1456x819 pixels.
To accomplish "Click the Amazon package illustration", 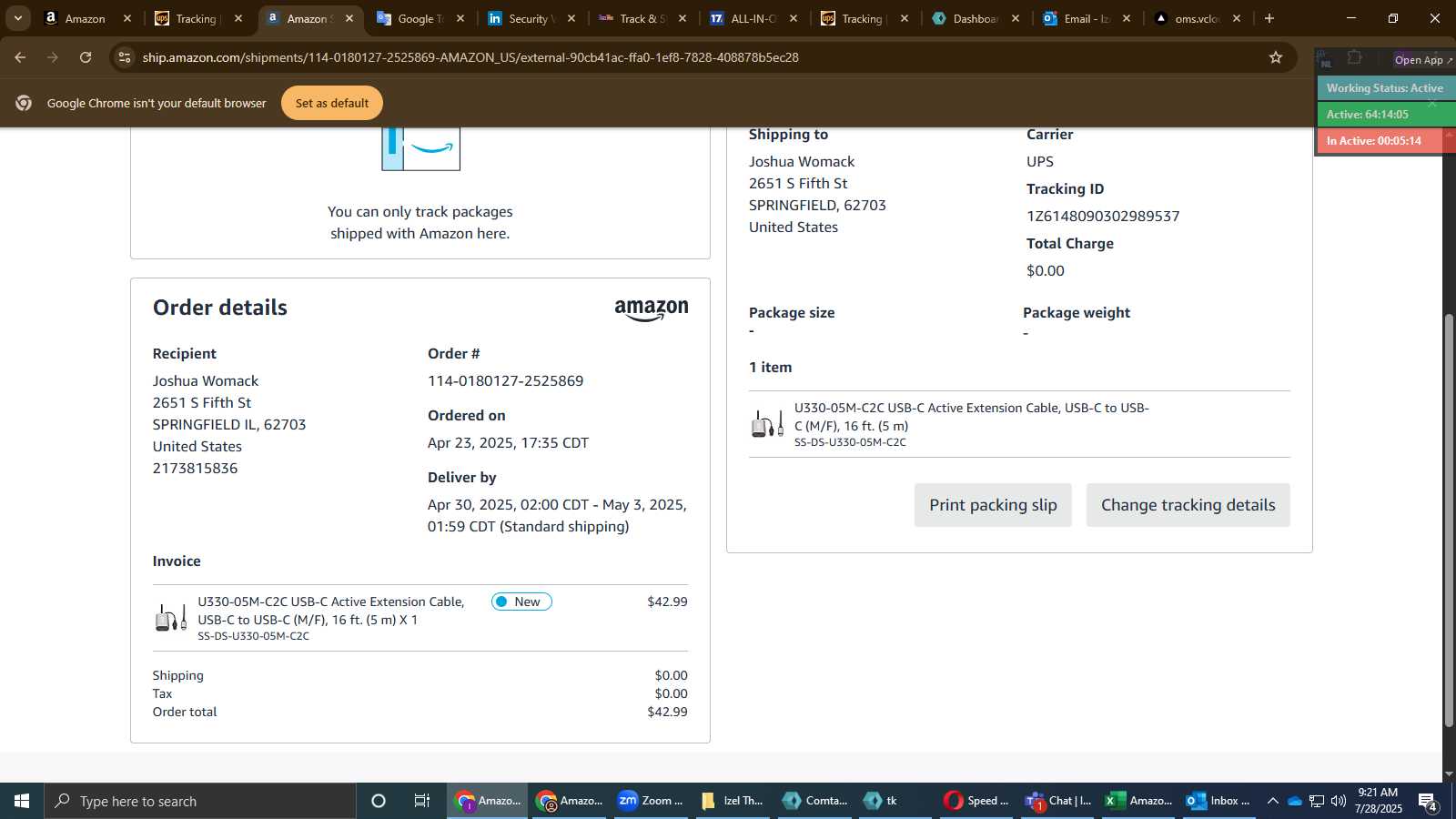I will [x=420, y=148].
